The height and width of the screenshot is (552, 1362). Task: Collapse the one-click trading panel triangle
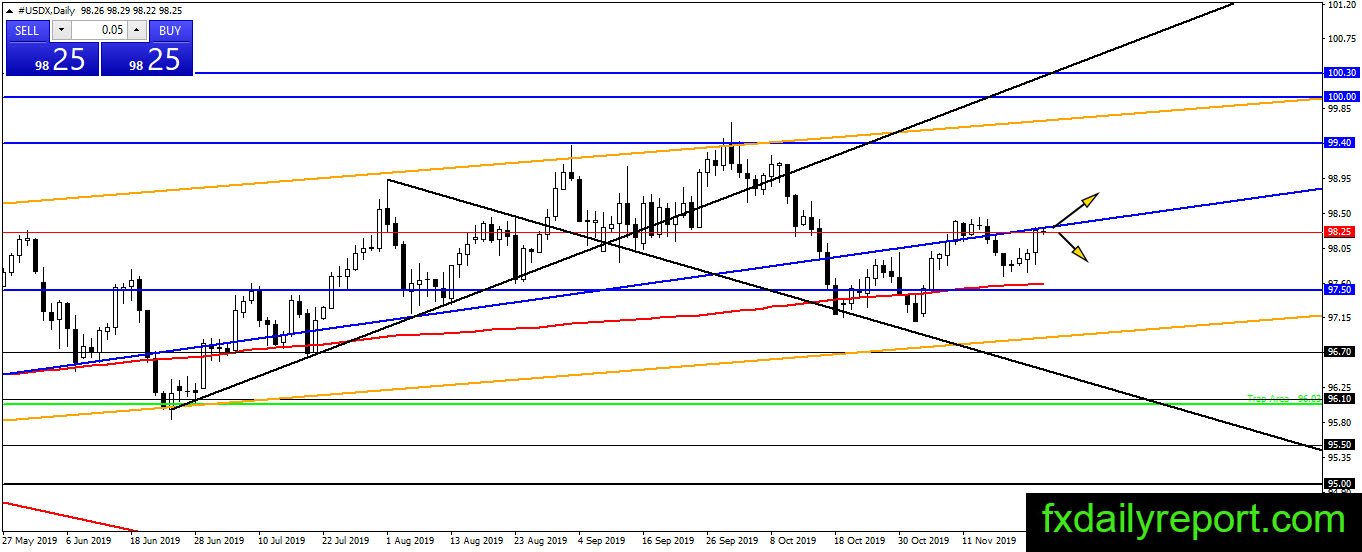click(x=9, y=10)
